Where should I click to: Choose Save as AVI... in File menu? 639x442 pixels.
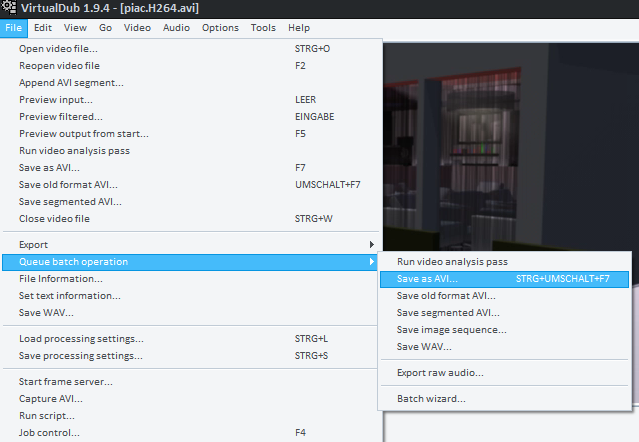tap(191, 168)
